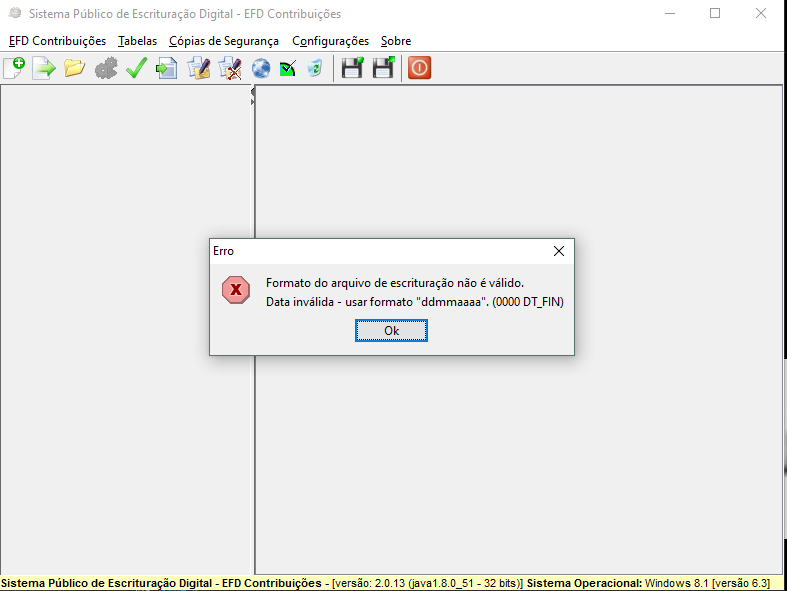Click the app icon in title bar
This screenshot has height=591, width=787.
click(15, 13)
